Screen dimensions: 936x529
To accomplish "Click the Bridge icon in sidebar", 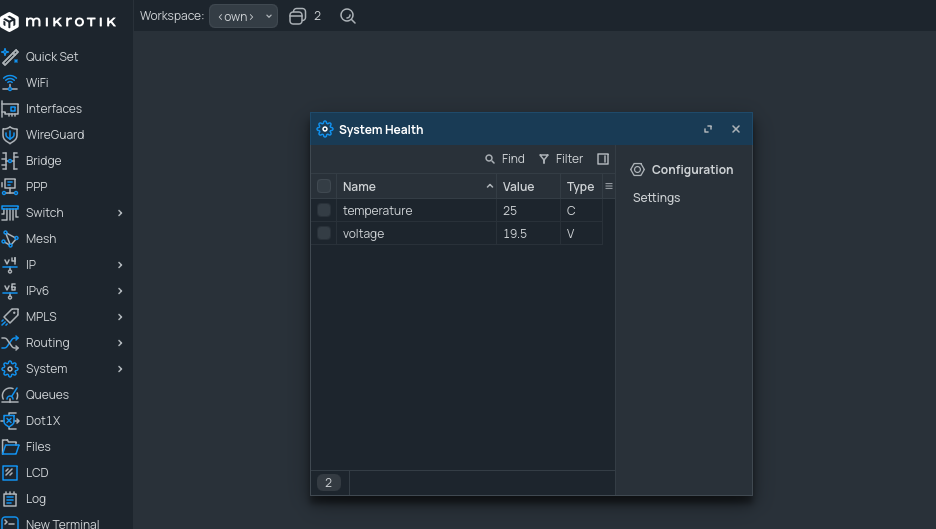I will (10, 161).
